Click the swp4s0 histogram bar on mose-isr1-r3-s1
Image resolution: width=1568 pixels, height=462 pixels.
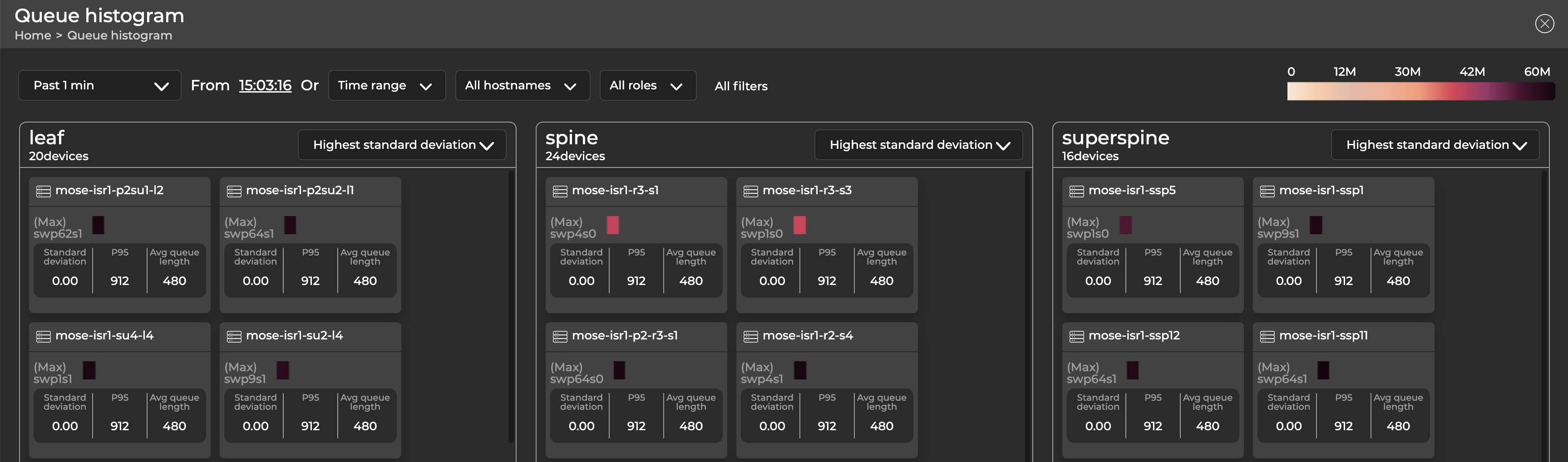(x=612, y=225)
